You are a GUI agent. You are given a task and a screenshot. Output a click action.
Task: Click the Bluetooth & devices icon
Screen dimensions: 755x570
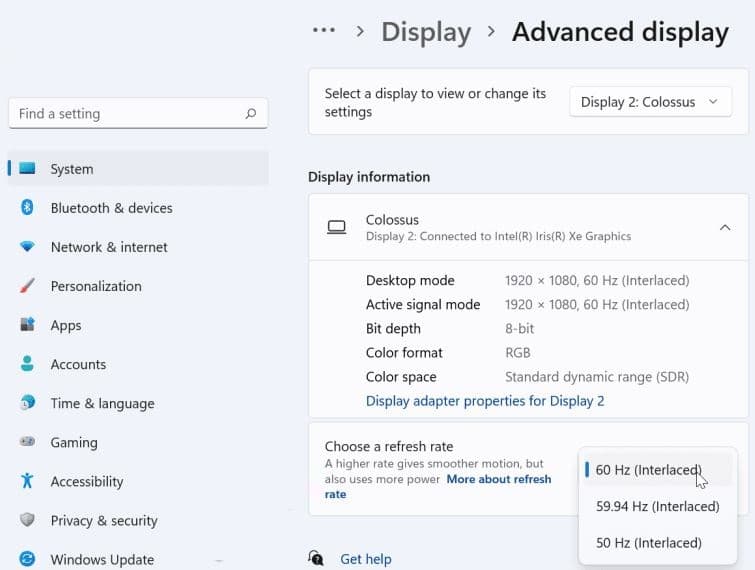point(28,208)
